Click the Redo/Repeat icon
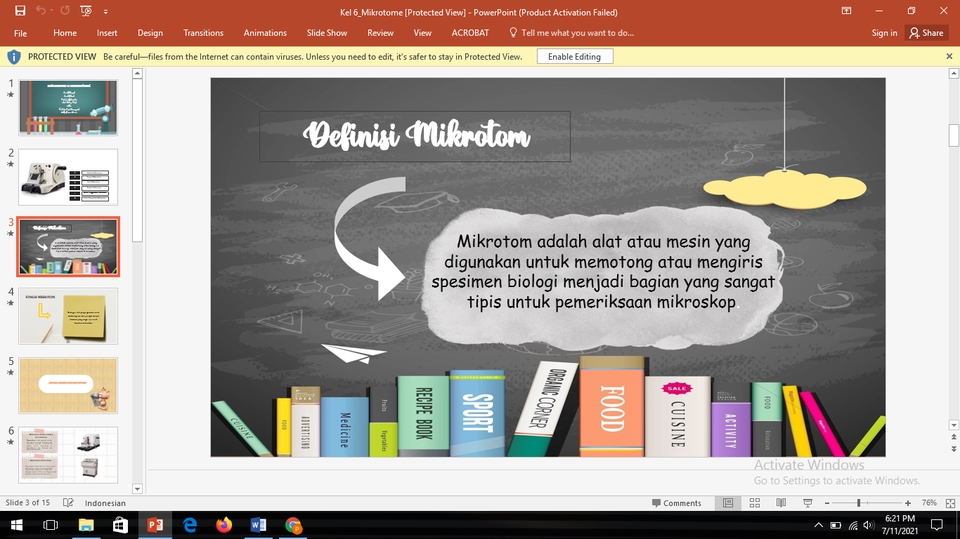 (65, 11)
